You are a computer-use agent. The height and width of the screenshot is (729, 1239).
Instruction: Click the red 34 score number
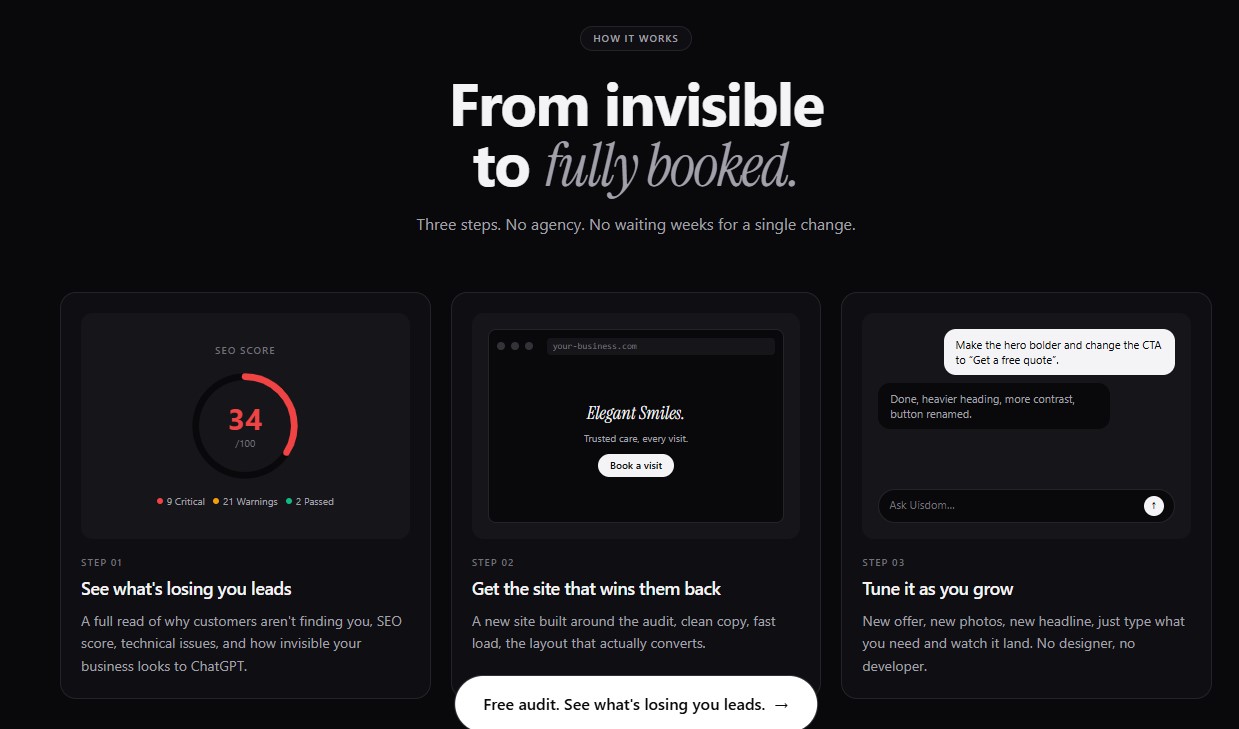click(245, 419)
